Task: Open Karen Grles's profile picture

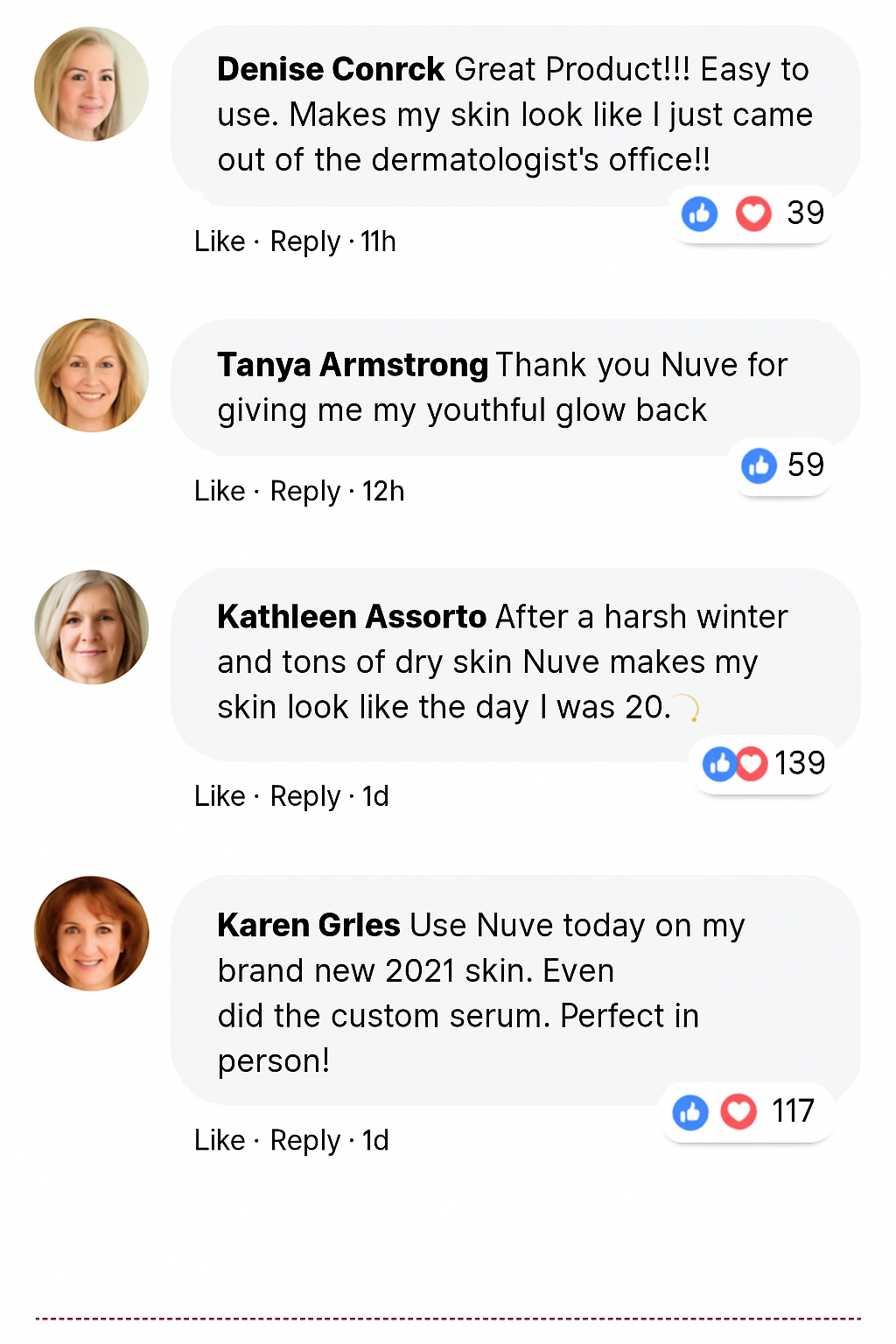Action: click(91, 934)
